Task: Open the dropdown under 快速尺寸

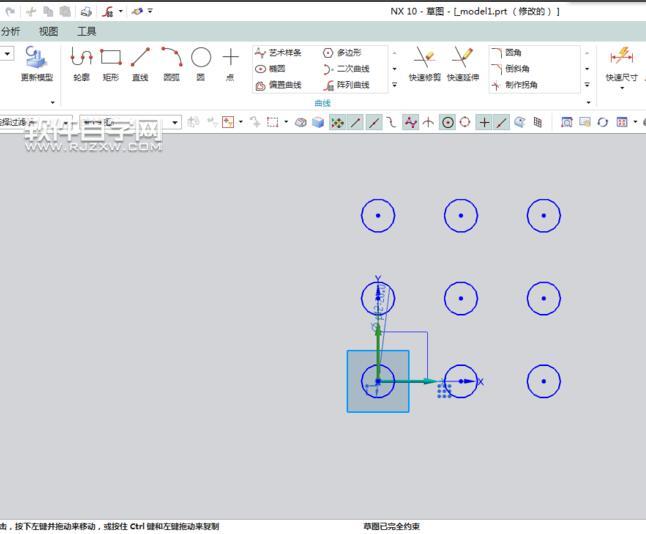Action: tap(622, 88)
